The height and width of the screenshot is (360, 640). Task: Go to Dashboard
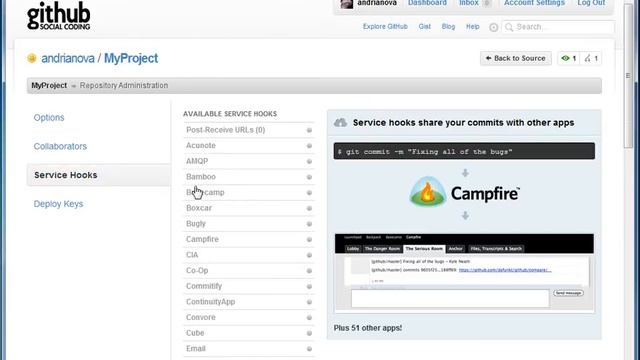pyautogui.click(x=427, y=3)
